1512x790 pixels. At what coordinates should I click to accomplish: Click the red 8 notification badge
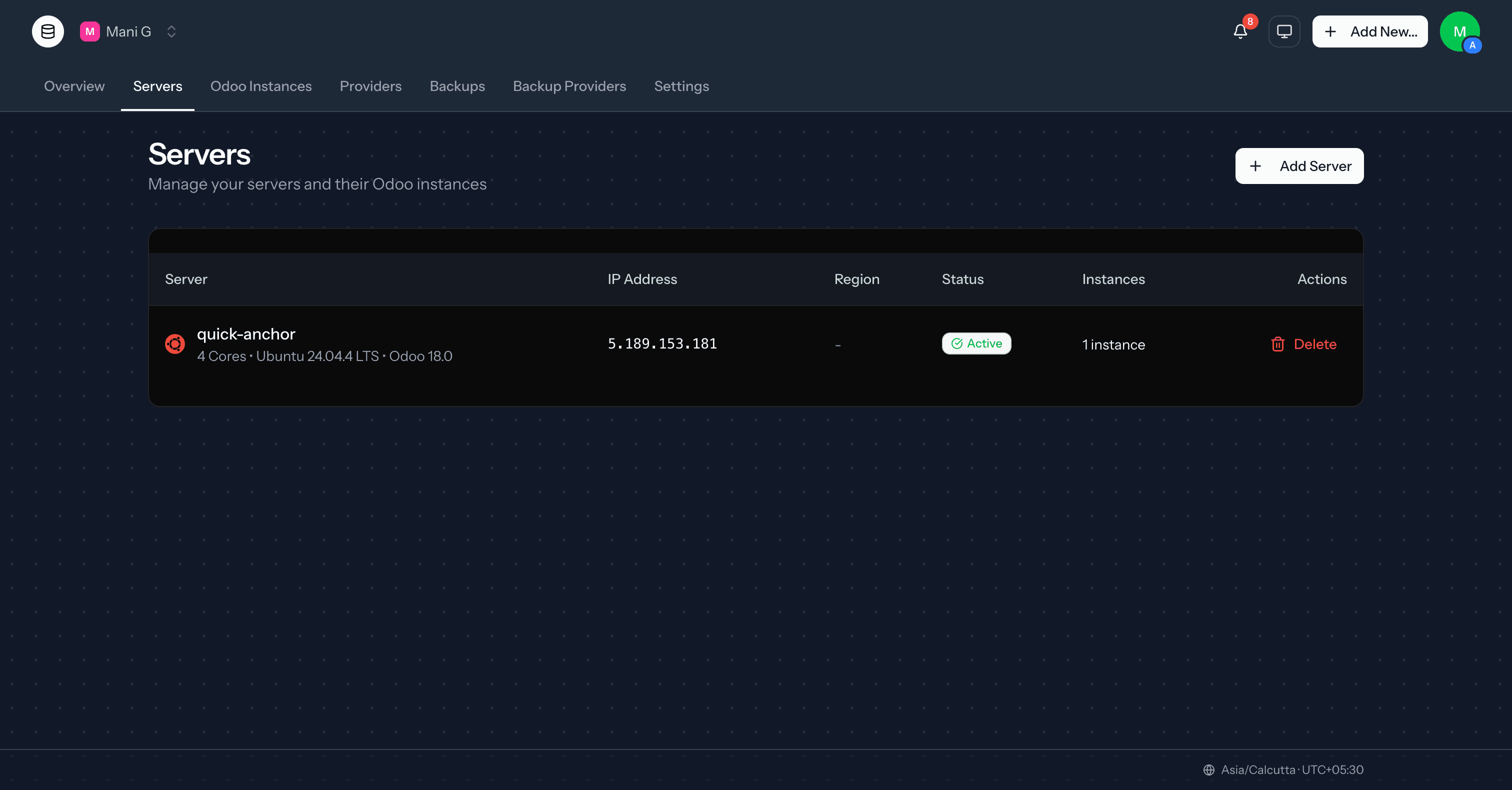tap(1249, 21)
